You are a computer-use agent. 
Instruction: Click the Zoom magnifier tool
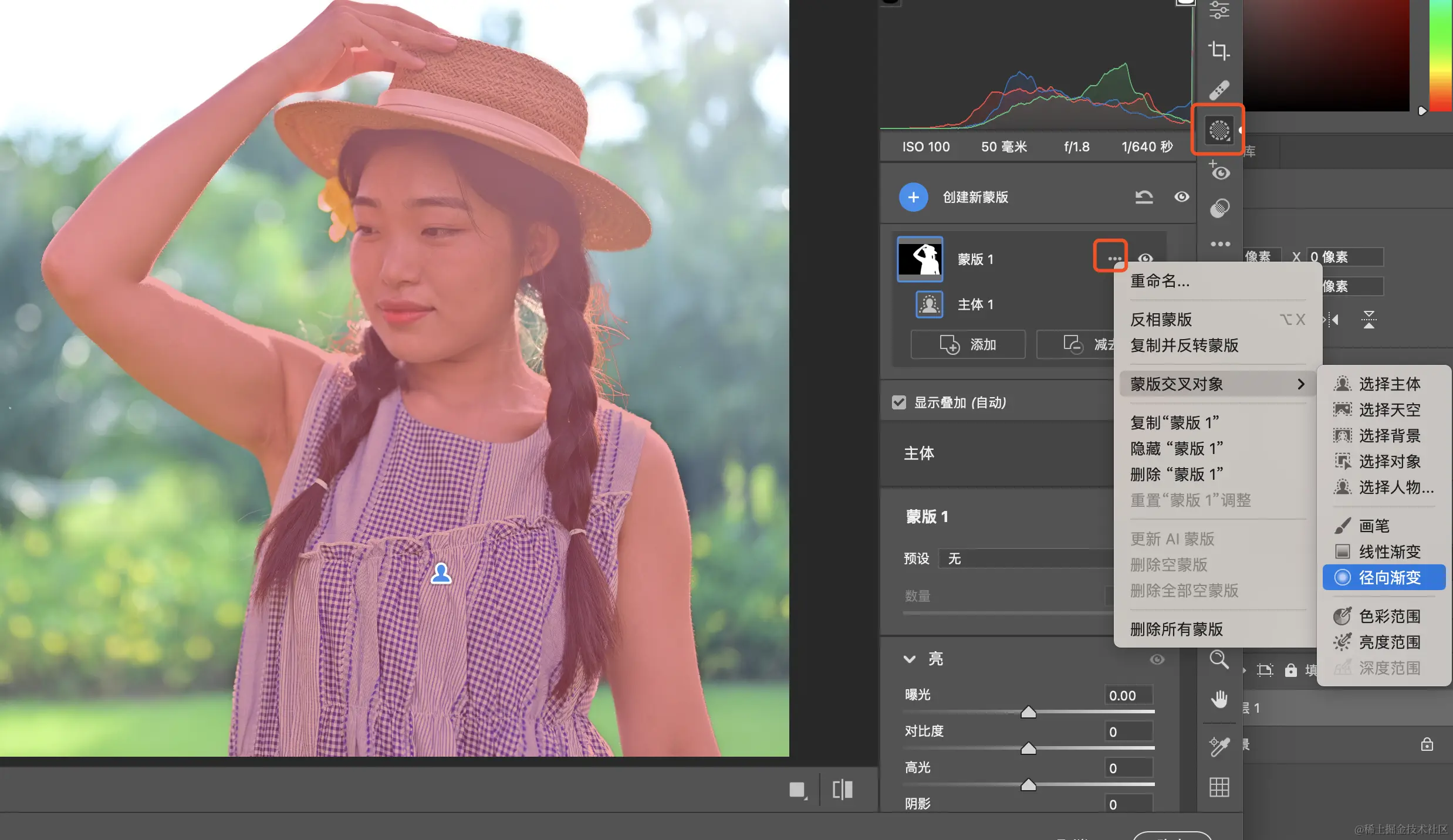pos(1219,659)
